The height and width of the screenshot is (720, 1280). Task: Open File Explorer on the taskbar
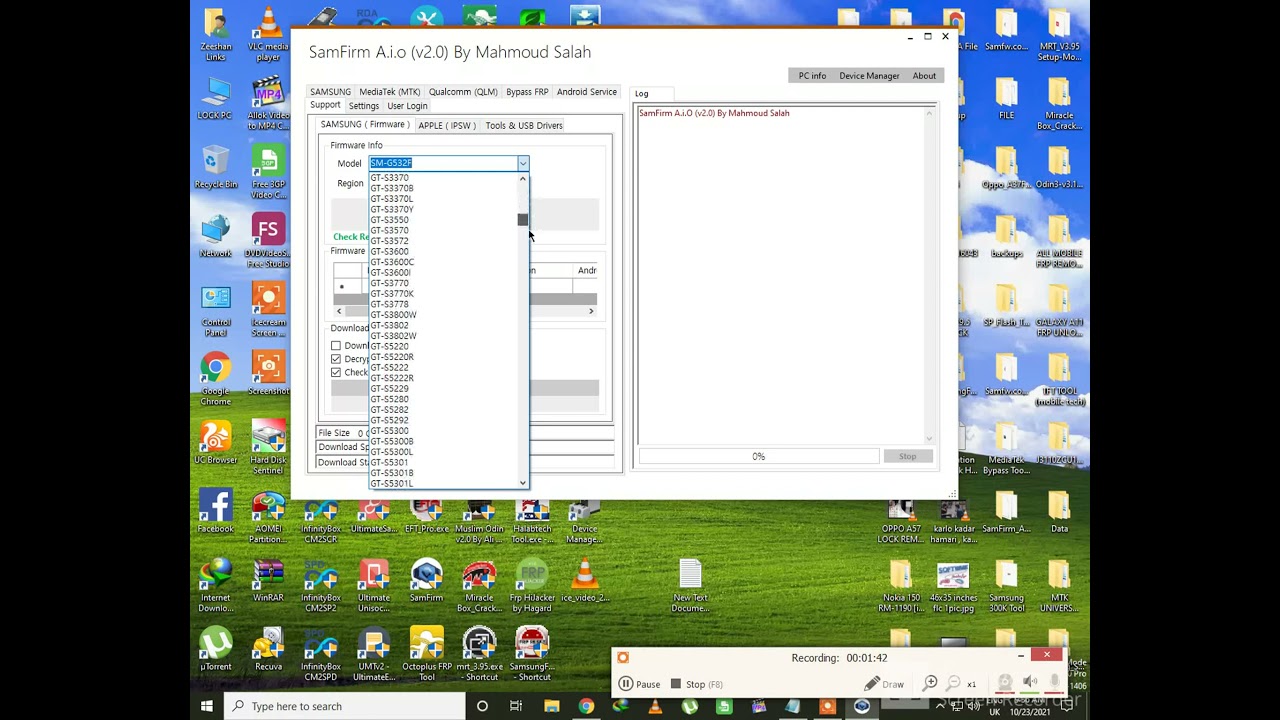pyautogui.click(x=551, y=706)
